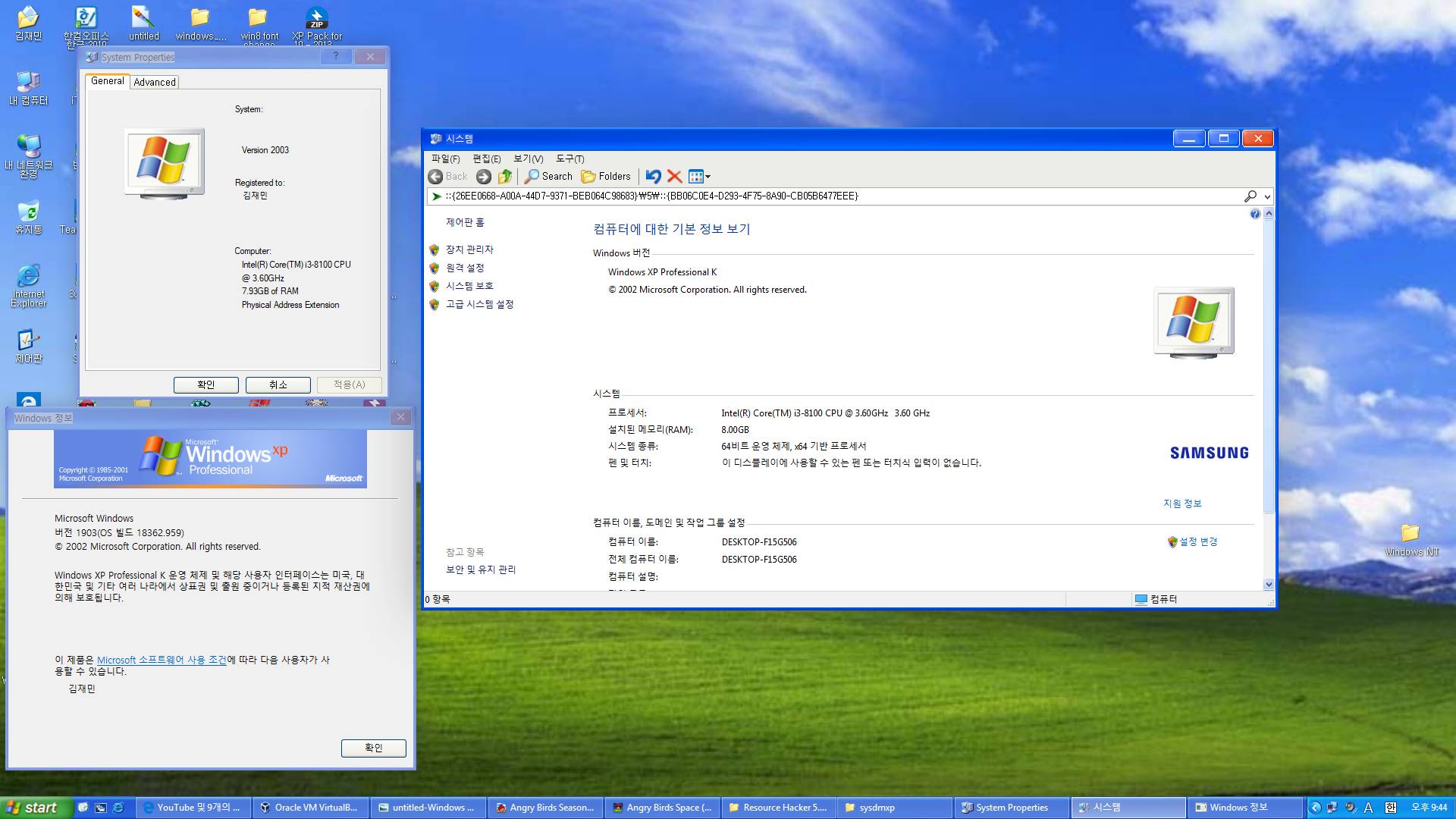
Task: Open the windows folder on the desktop
Action: (x=200, y=23)
